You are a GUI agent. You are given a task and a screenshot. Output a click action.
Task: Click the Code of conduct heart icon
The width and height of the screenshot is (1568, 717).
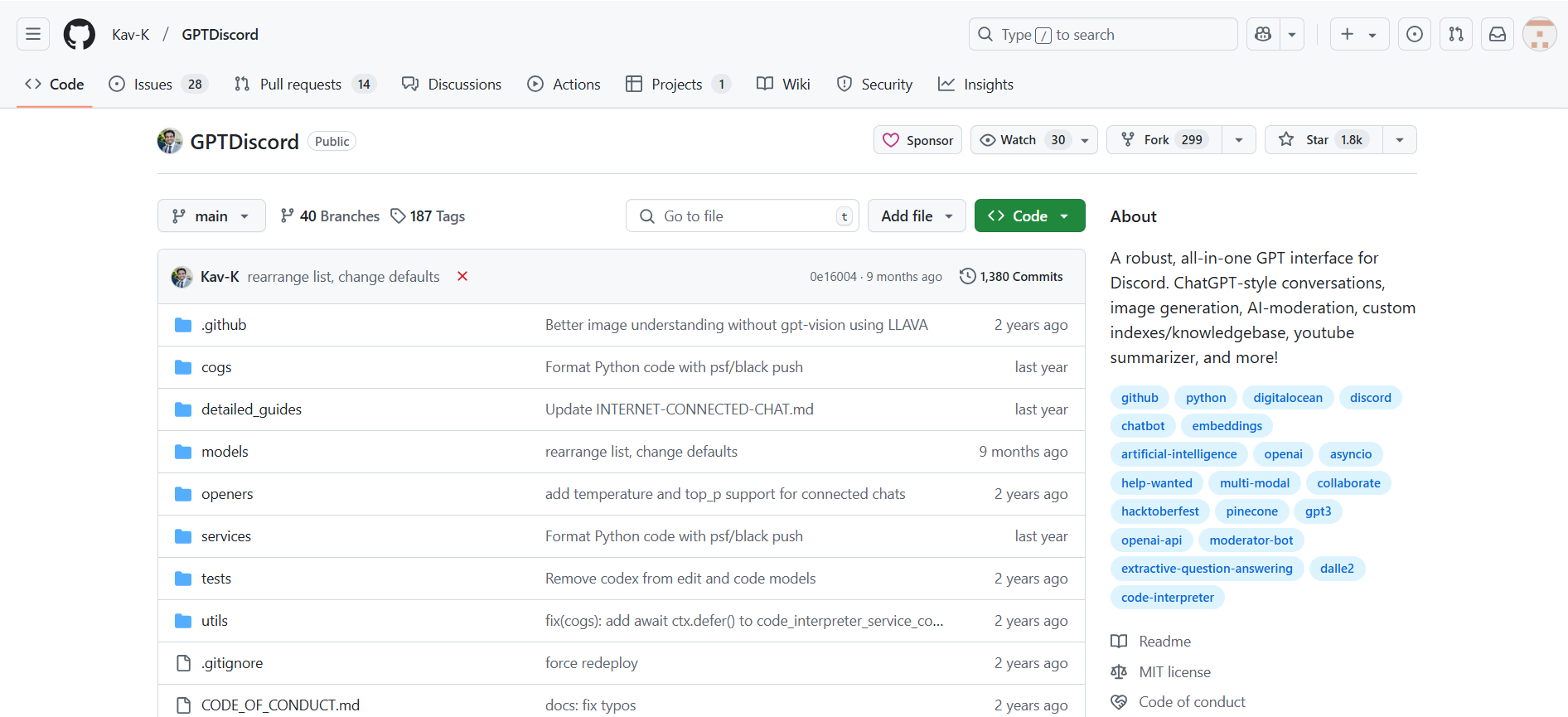tap(1119, 702)
